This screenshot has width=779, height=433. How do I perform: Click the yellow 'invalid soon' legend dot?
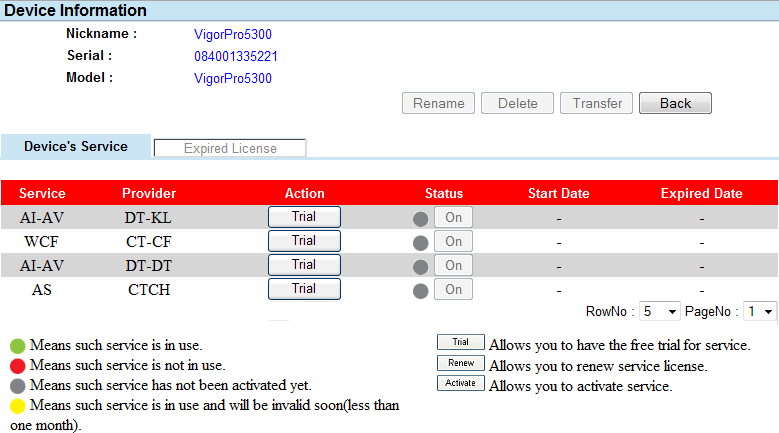(17, 406)
